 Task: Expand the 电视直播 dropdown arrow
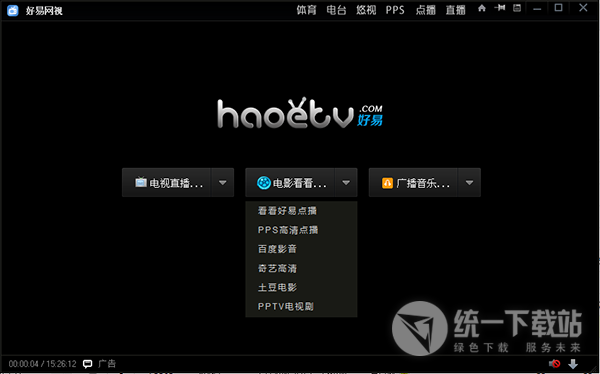tap(223, 183)
